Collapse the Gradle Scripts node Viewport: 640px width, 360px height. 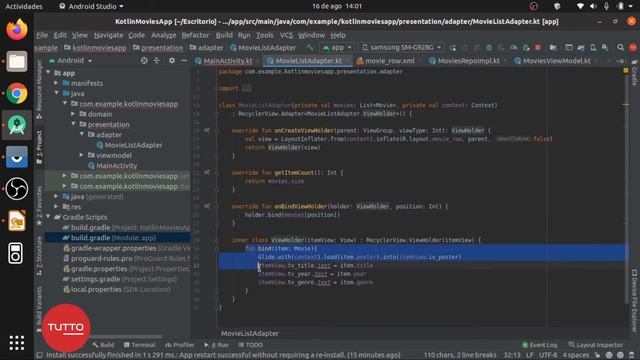coord(49,217)
